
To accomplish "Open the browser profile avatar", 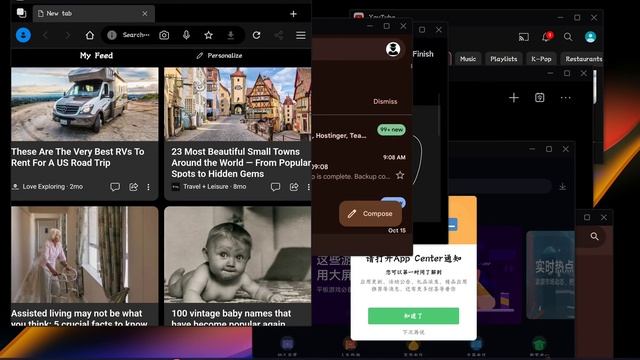I will (x=23, y=35).
